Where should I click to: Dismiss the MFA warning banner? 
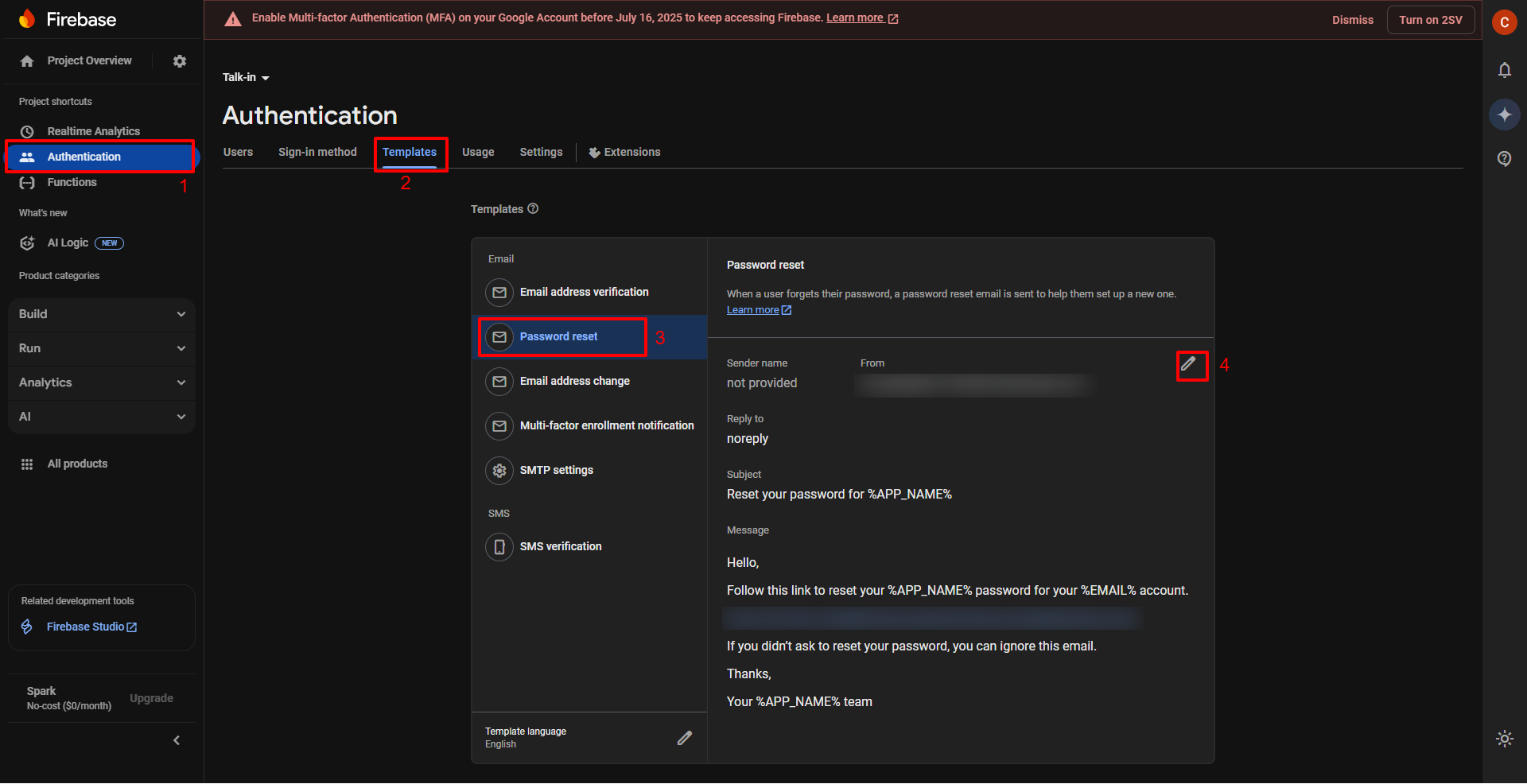pyautogui.click(x=1352, y=20)
